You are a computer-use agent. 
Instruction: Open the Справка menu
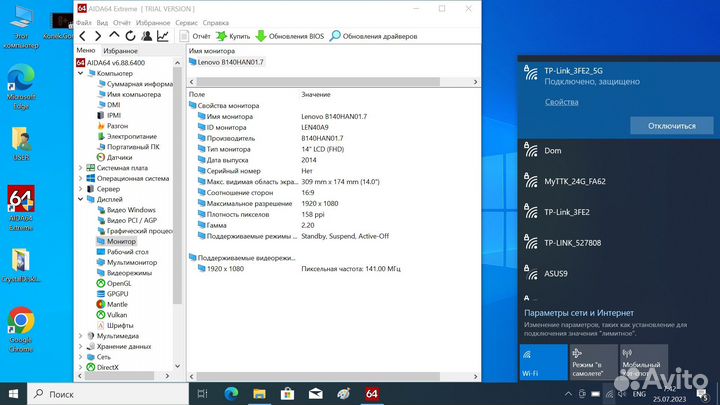tap(215, 22)
